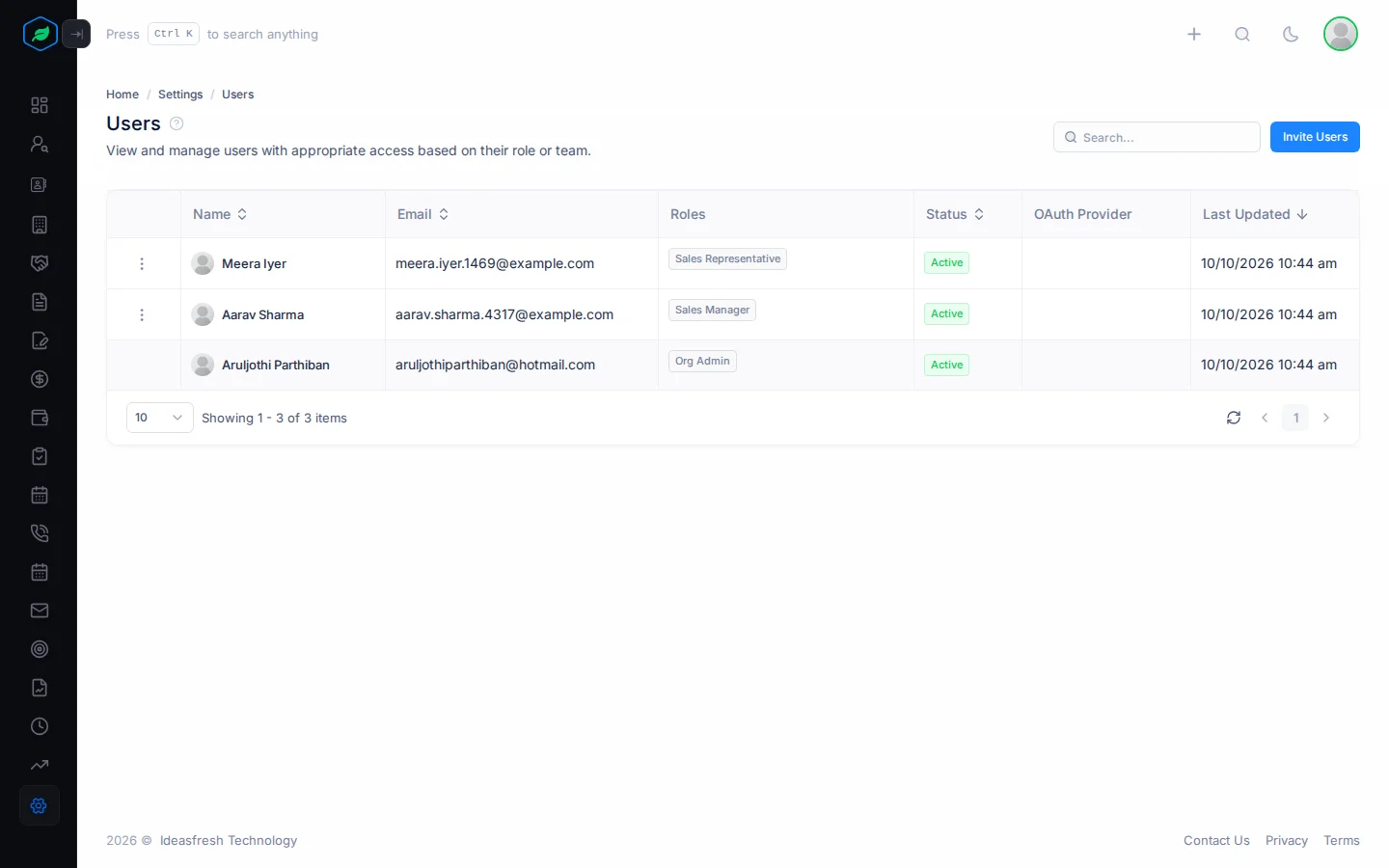Screen dimensions: 1389x868
Task: Open the clock history icon in sidebar
Action: click(x=40, y=726)
